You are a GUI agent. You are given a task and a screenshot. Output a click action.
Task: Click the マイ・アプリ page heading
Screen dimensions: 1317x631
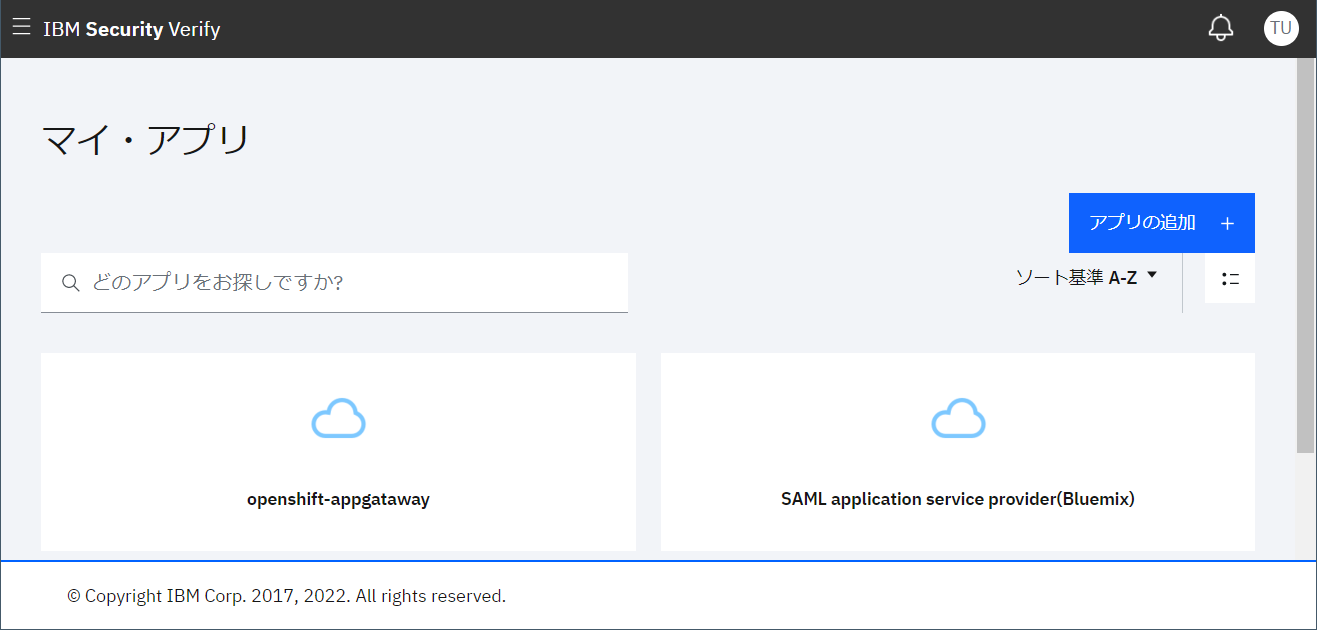click(x=145, y=141)
